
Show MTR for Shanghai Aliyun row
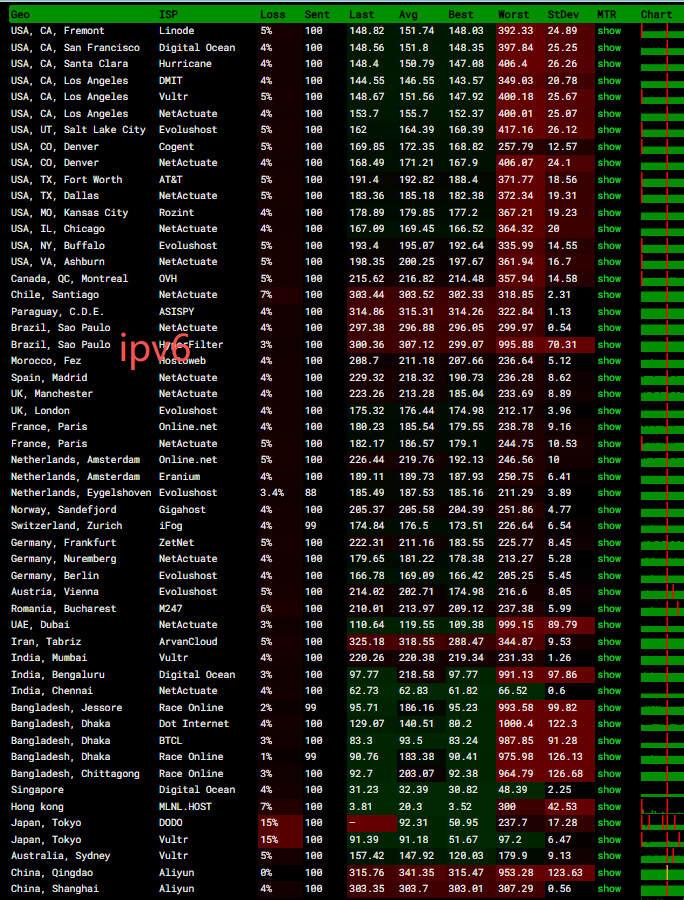point(609,889)
